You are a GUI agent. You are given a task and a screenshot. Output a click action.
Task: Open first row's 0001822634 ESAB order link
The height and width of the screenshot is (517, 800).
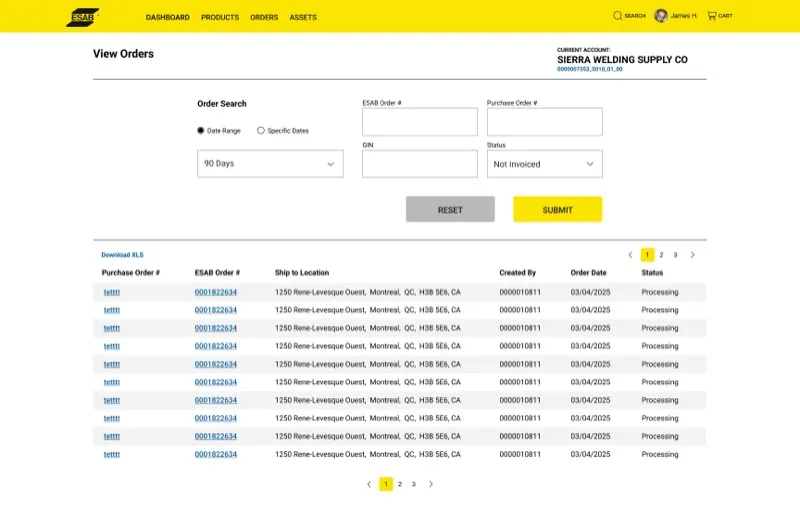pos(216,292)
